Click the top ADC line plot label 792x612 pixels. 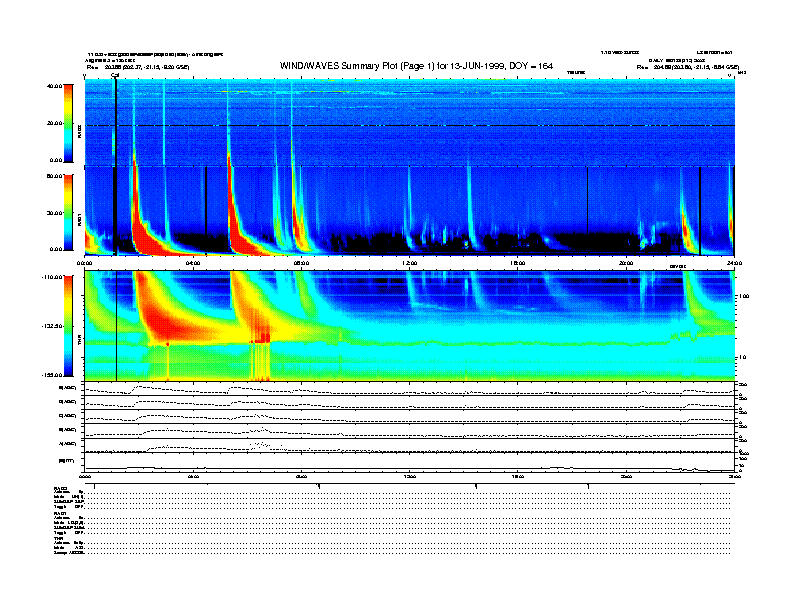[68, 388]
